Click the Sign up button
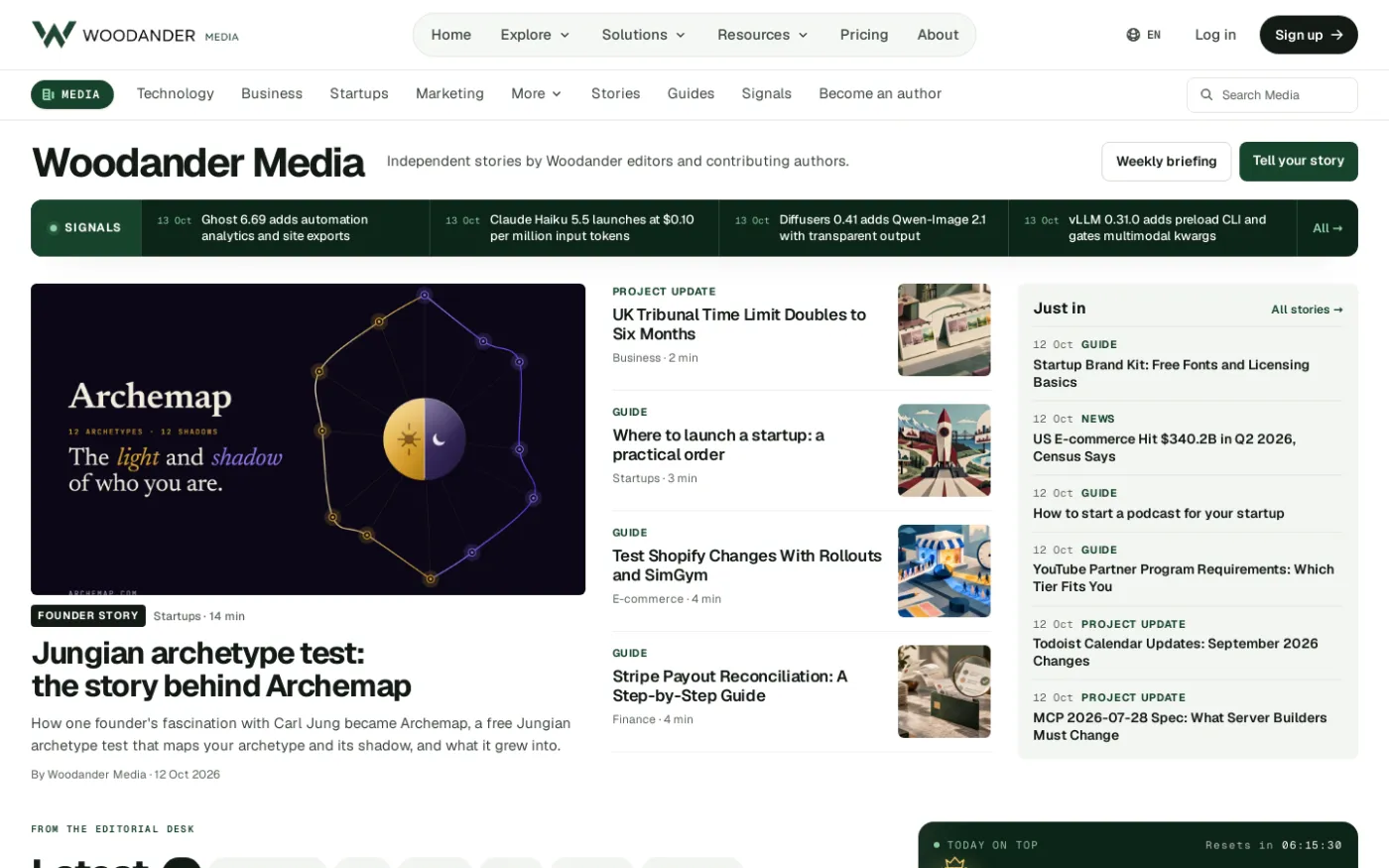 coord(1309,35)
